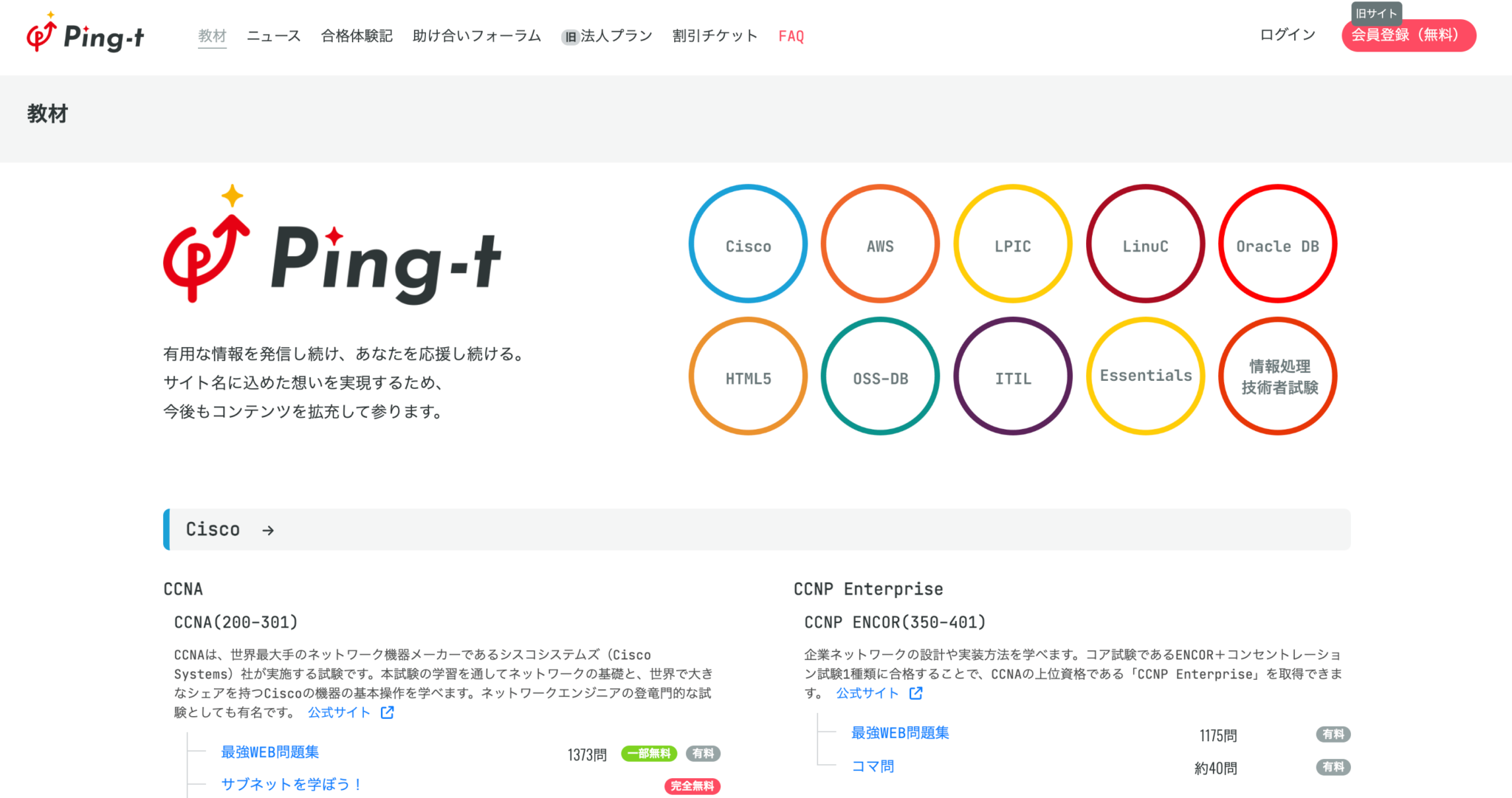Viewport: 1512px width, 798px height.
Task: Open the Oracle DB category circle
Action: [x=1278, y=244]
